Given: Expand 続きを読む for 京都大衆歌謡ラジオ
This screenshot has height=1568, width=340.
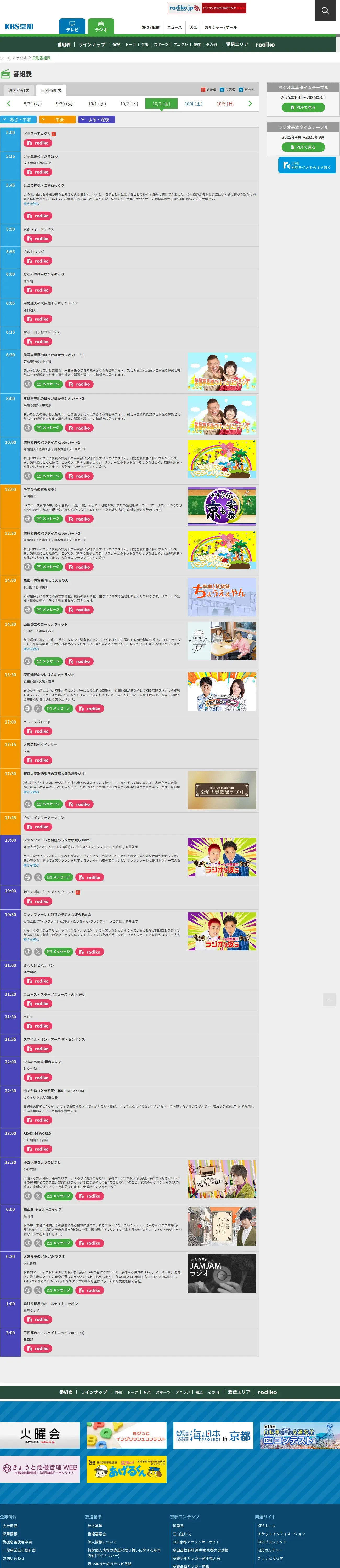Looking at the screenshot, I should point(31,792).
